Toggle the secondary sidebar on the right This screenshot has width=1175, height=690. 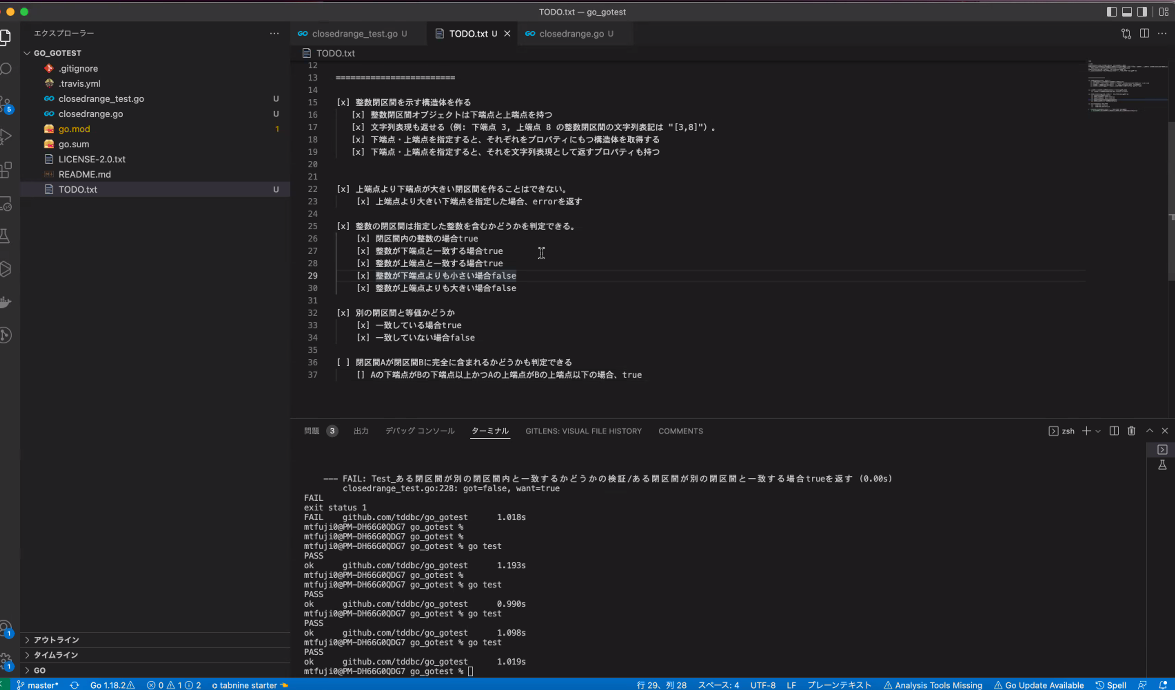[1142, 12]
